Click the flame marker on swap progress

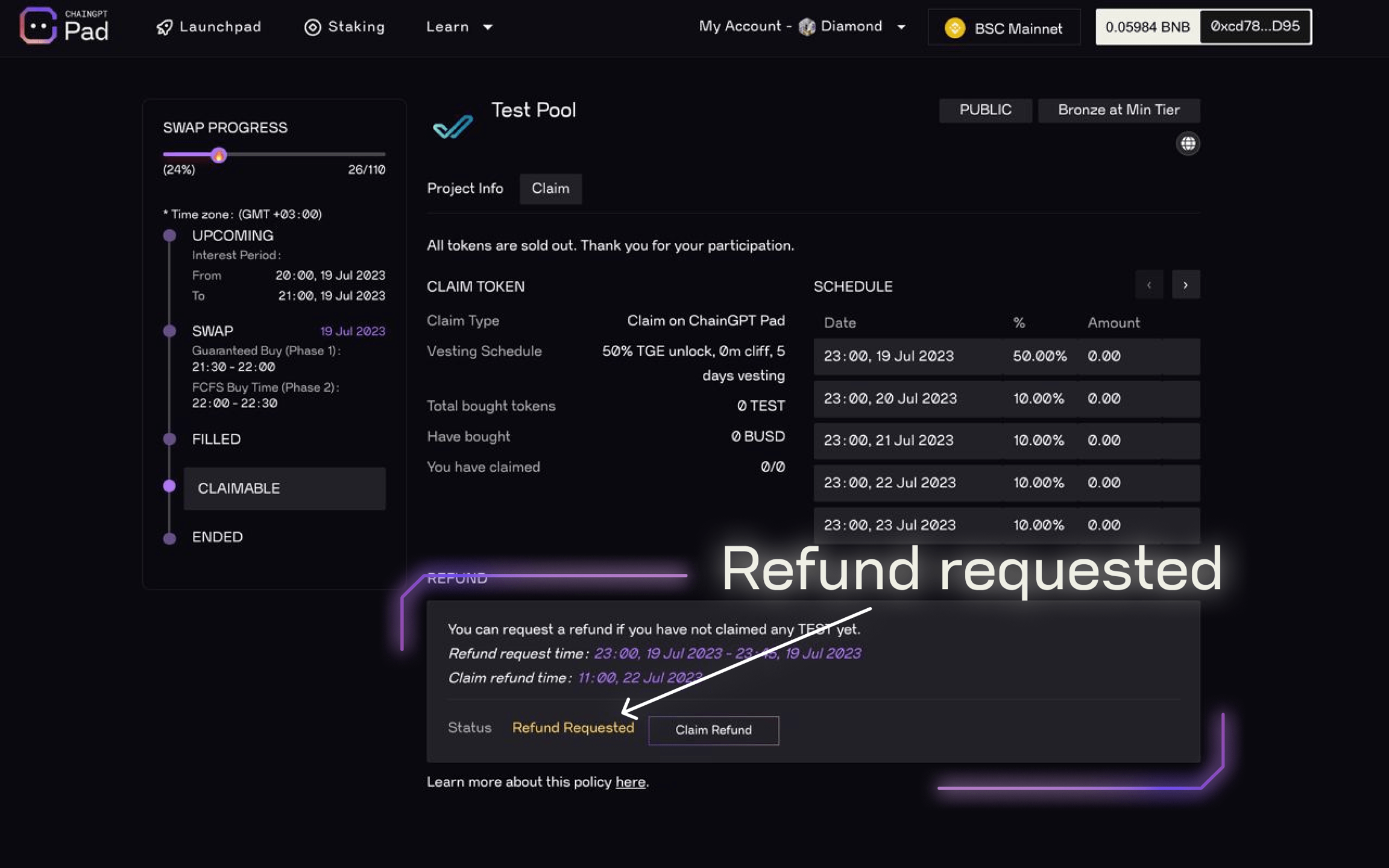click(219, 156)
